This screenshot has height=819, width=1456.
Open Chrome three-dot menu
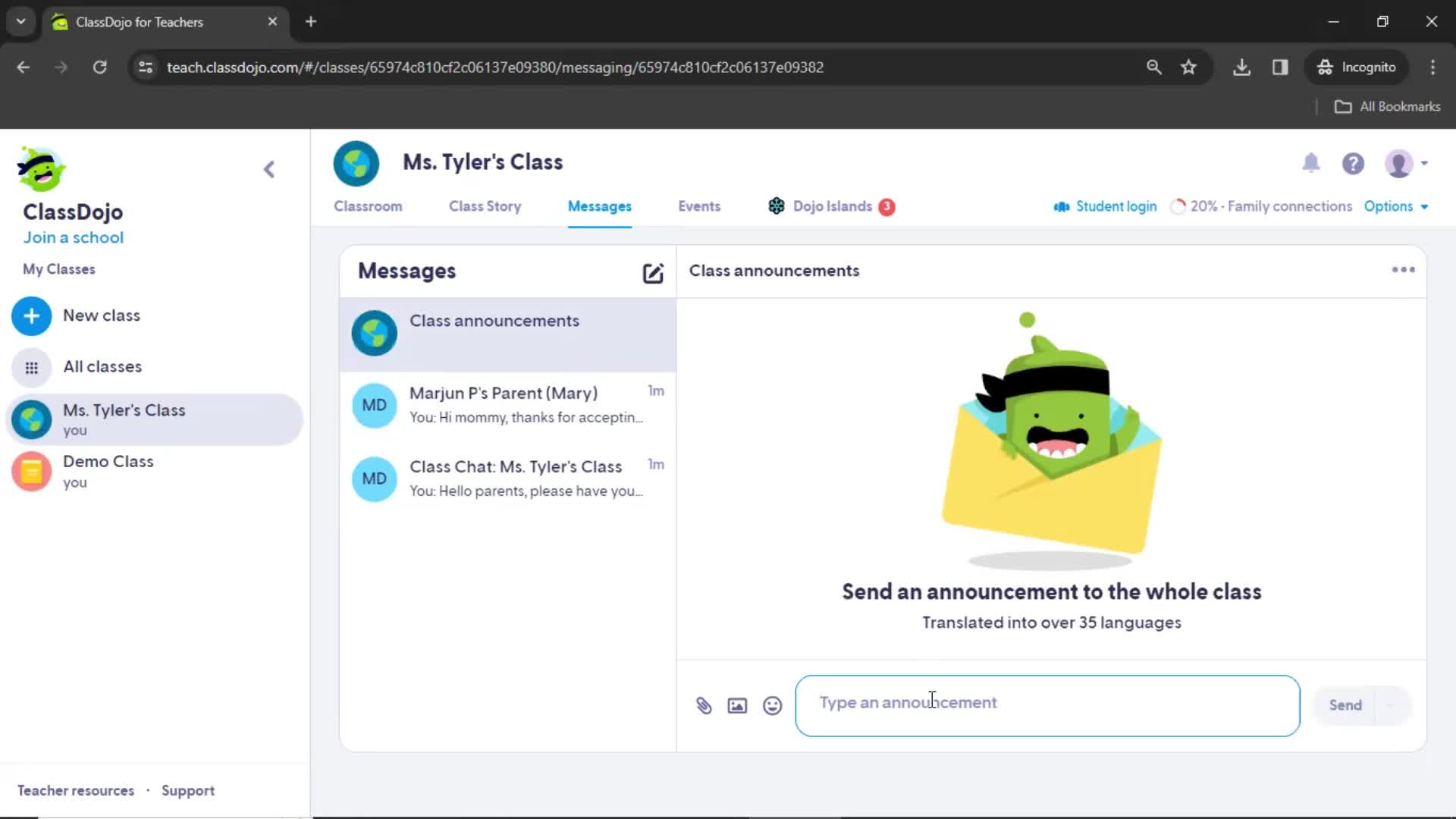click(x=1432, y=67)
